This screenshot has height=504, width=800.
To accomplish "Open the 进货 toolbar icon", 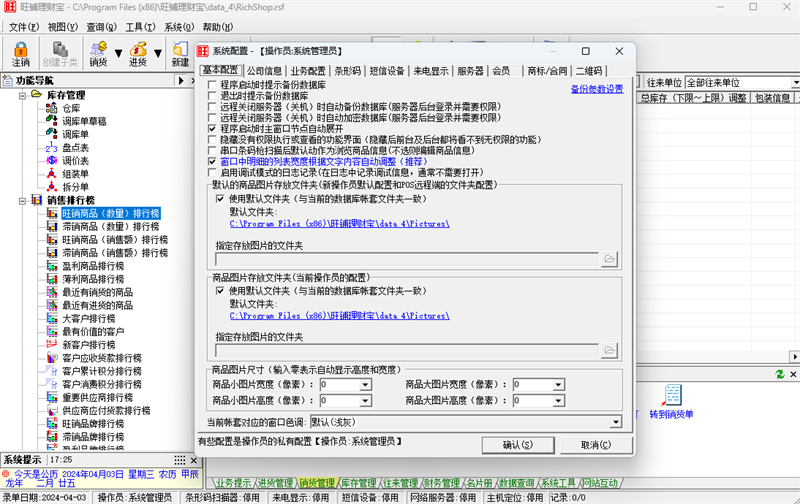I will [x=138, y=54].
